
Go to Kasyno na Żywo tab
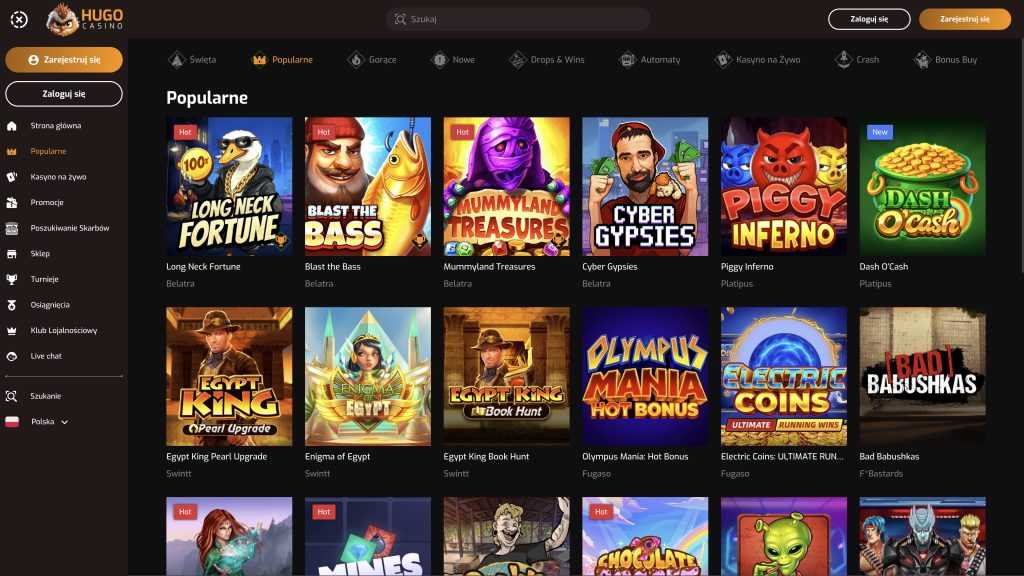[757, 60]
